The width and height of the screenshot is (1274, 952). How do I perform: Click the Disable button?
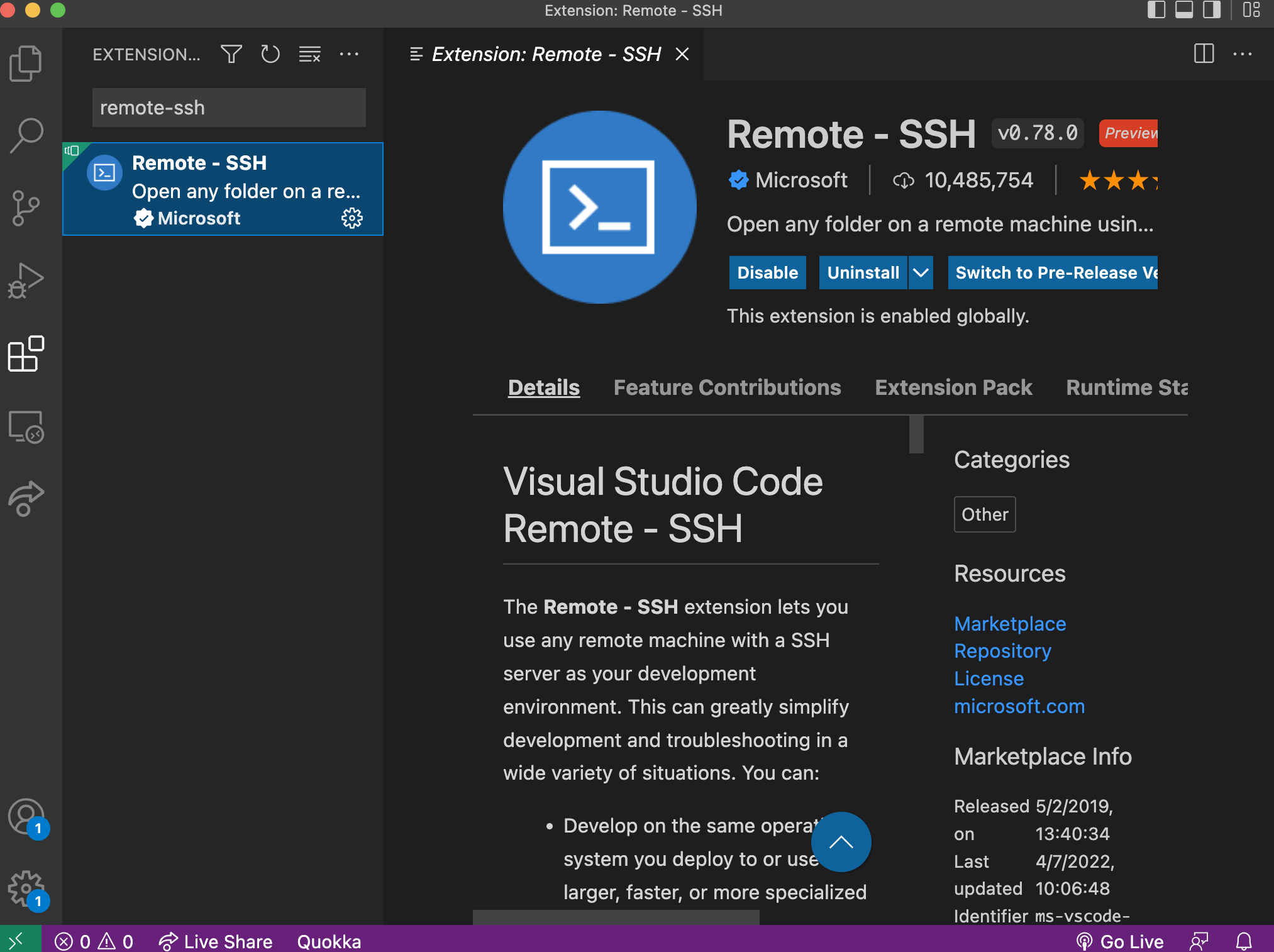coord(767,273)
